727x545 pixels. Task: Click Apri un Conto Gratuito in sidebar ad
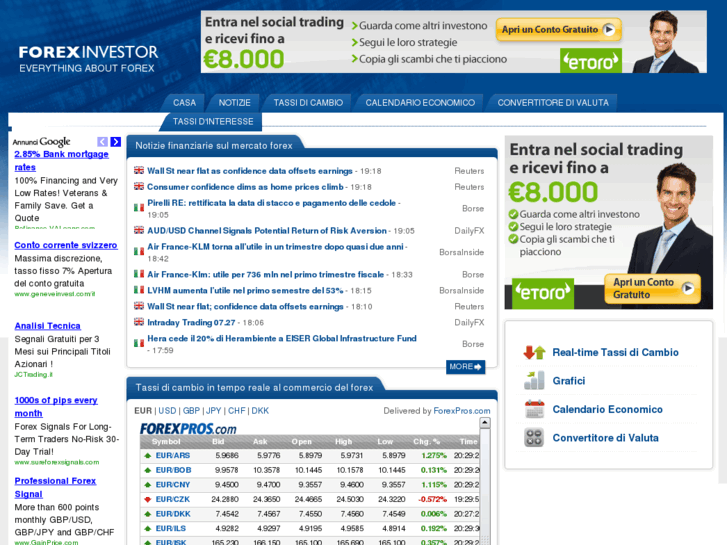click(652, 289)
